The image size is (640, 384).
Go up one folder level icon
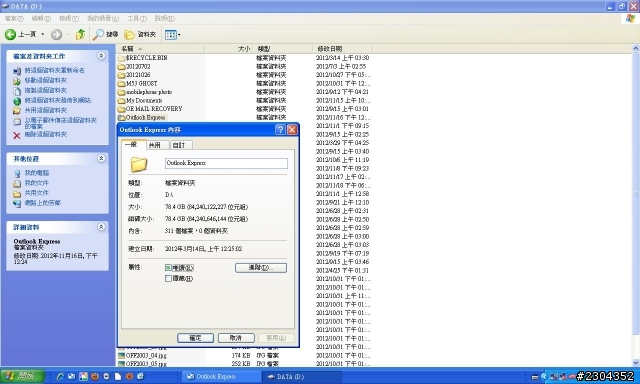(80, 35)
